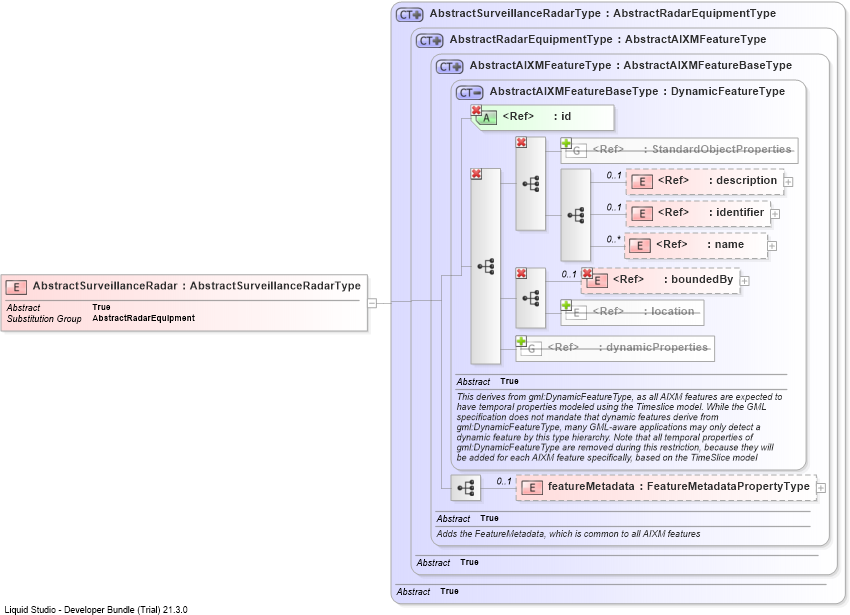Click the AbstractAIXMFeatureBaseType : DynamicFeatureType header

pos(637,92)
